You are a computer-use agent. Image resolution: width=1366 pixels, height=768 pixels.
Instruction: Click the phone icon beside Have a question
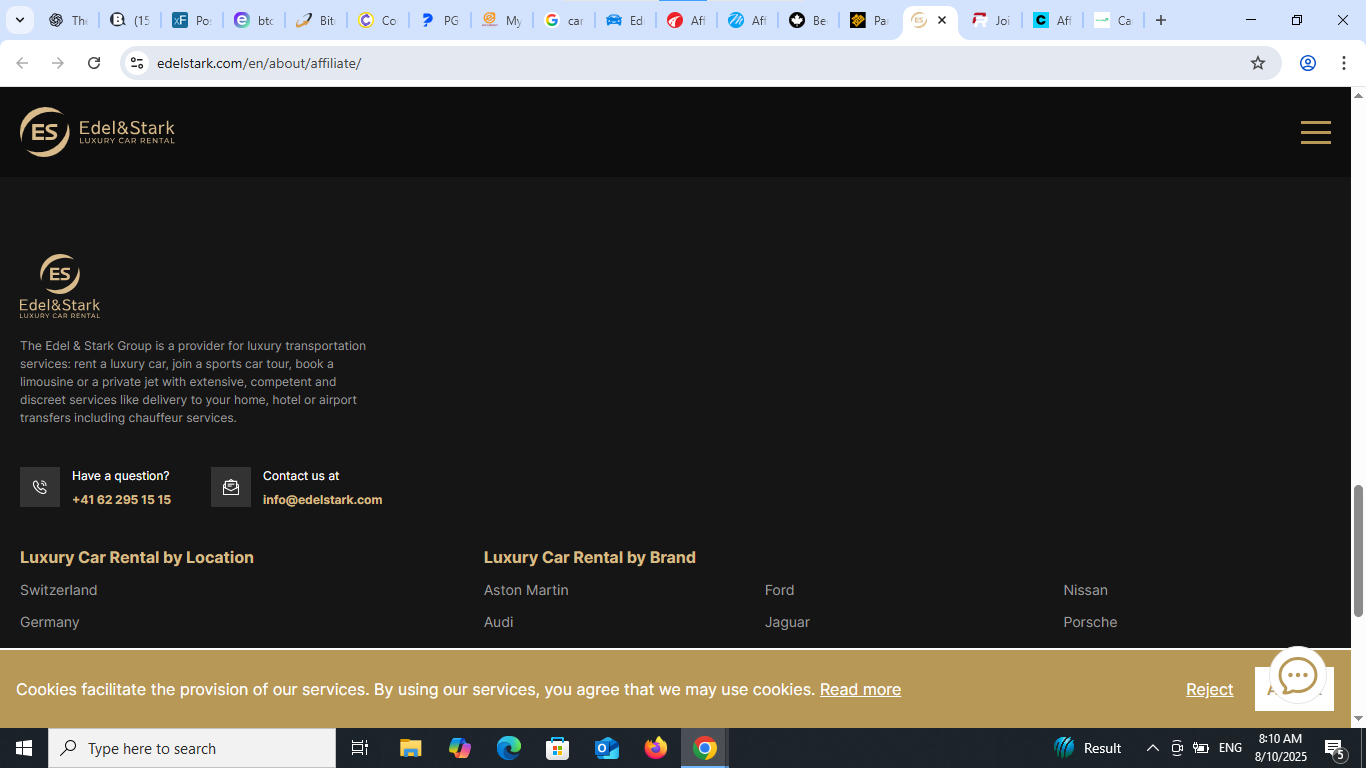tap(40, 487)
